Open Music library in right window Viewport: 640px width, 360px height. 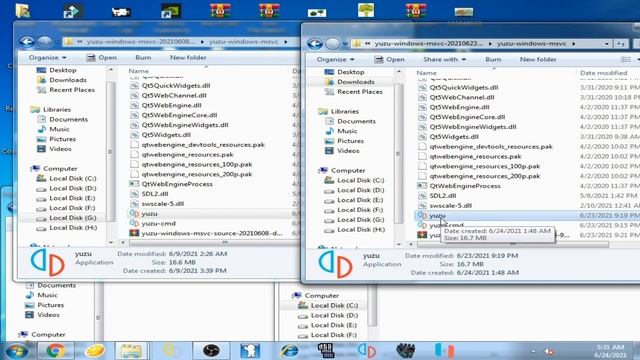[x=347, y=131]
